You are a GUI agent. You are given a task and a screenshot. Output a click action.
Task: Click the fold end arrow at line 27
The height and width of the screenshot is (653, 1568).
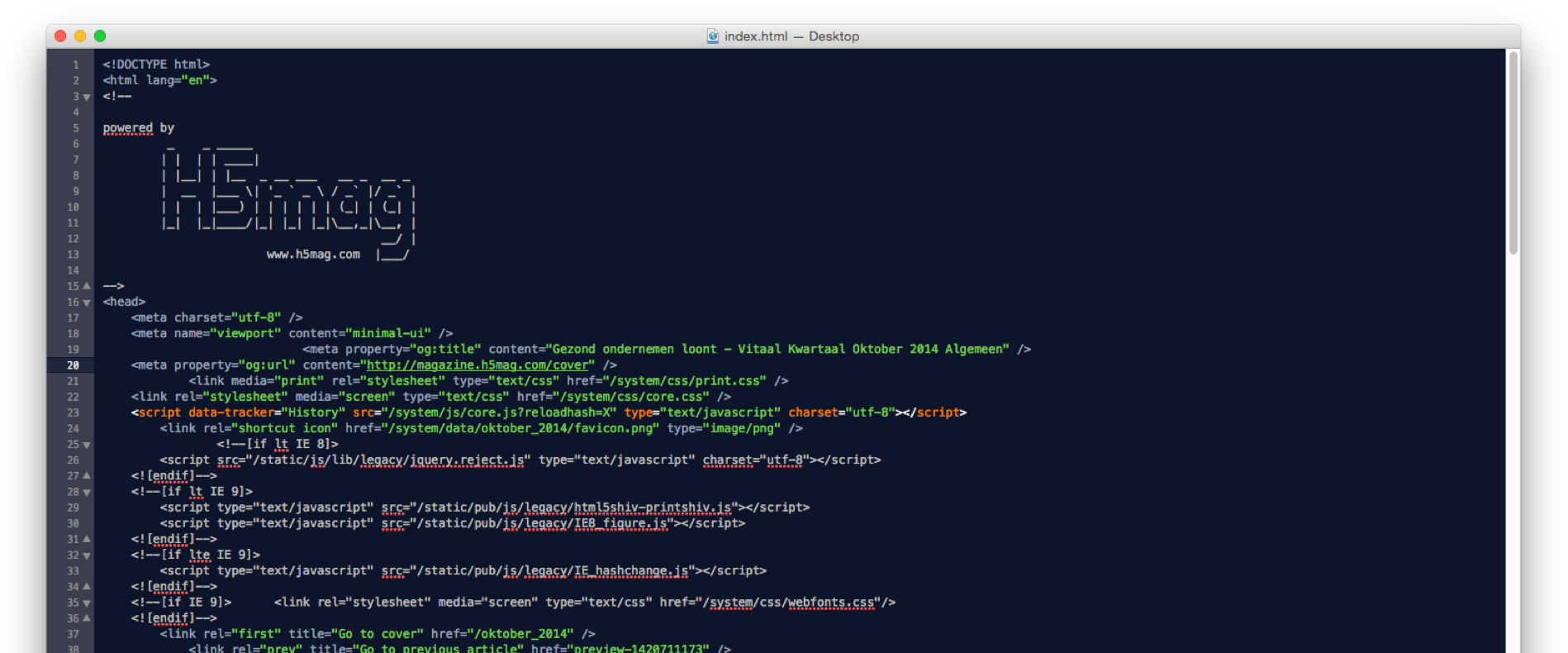point(87,476)
